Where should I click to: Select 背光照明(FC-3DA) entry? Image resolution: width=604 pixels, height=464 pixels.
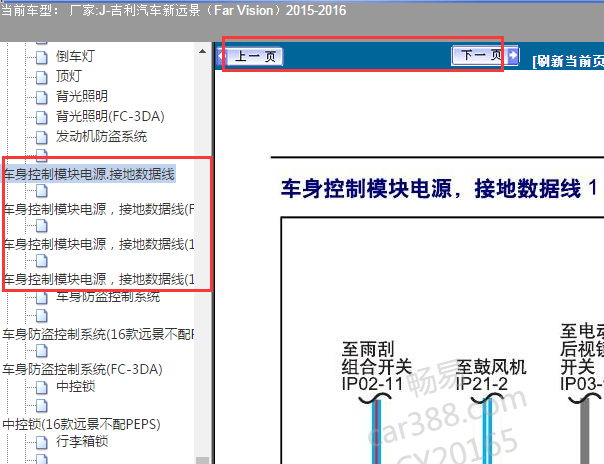click(110, 116)
